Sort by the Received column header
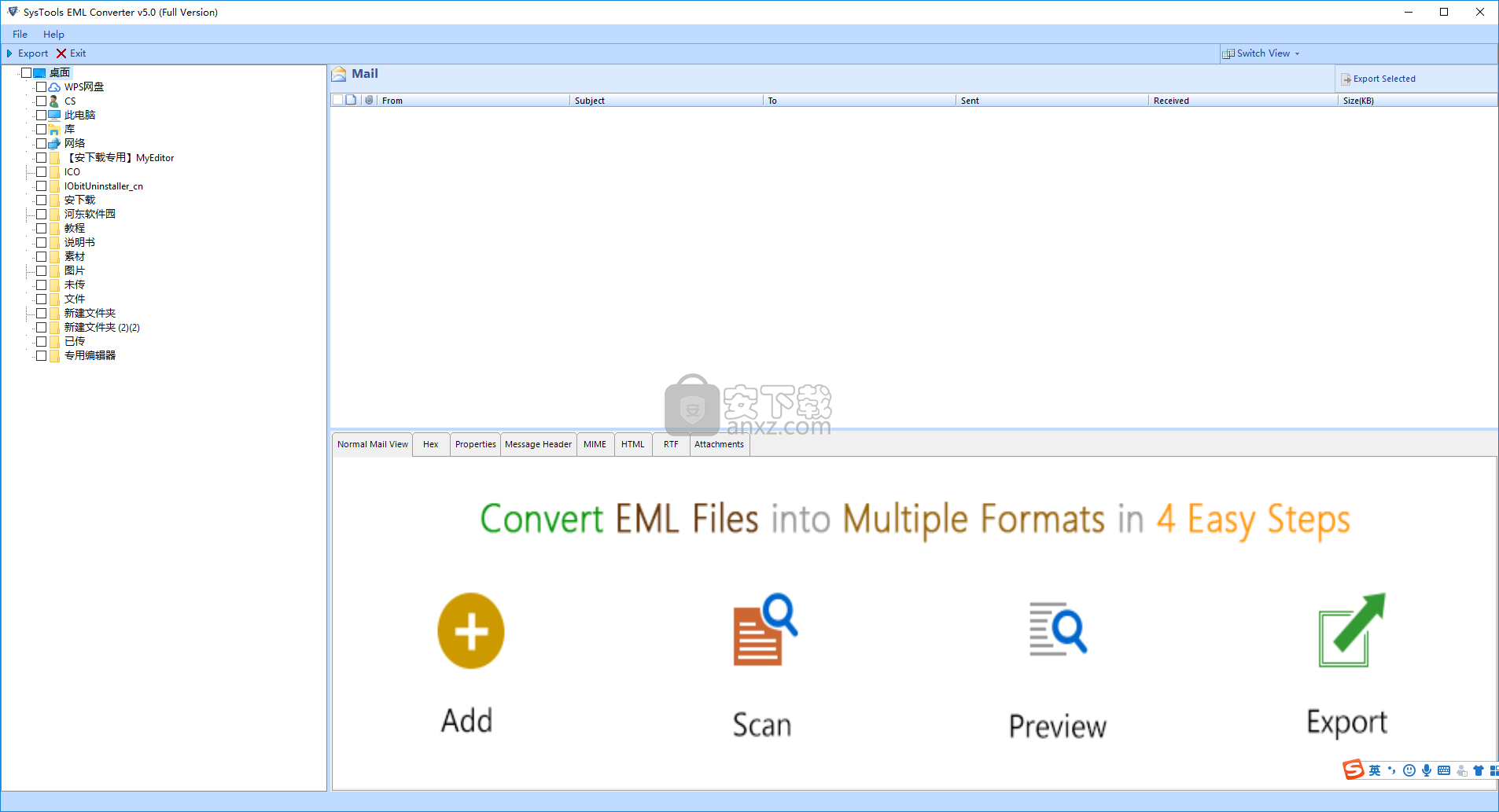The height and width of the screenshot is (812, 1499). click(1243, 101)
